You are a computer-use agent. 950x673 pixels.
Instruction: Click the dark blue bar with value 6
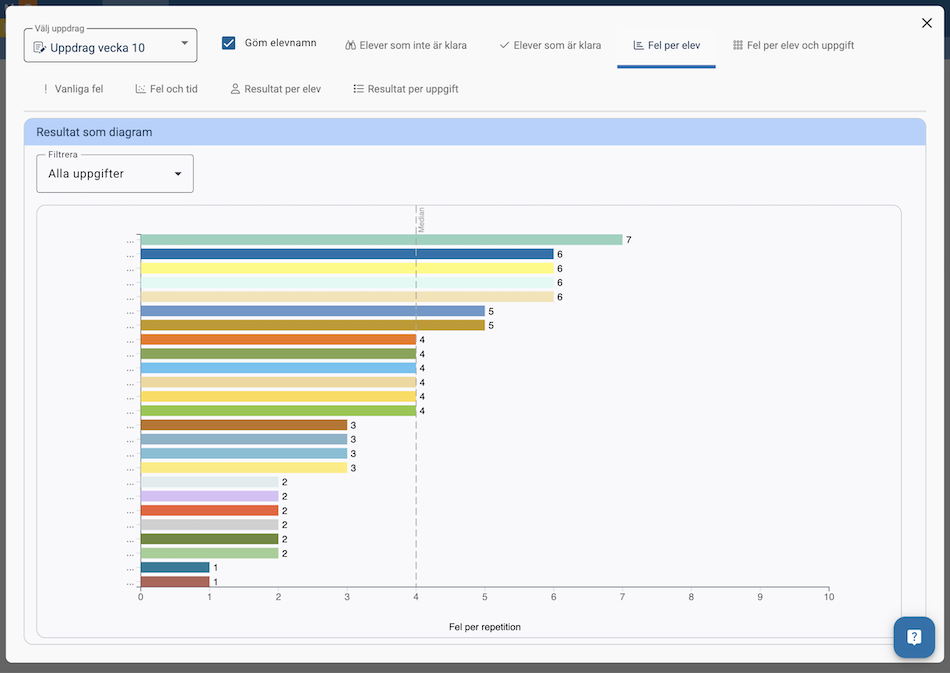click(x=346, y=254)
